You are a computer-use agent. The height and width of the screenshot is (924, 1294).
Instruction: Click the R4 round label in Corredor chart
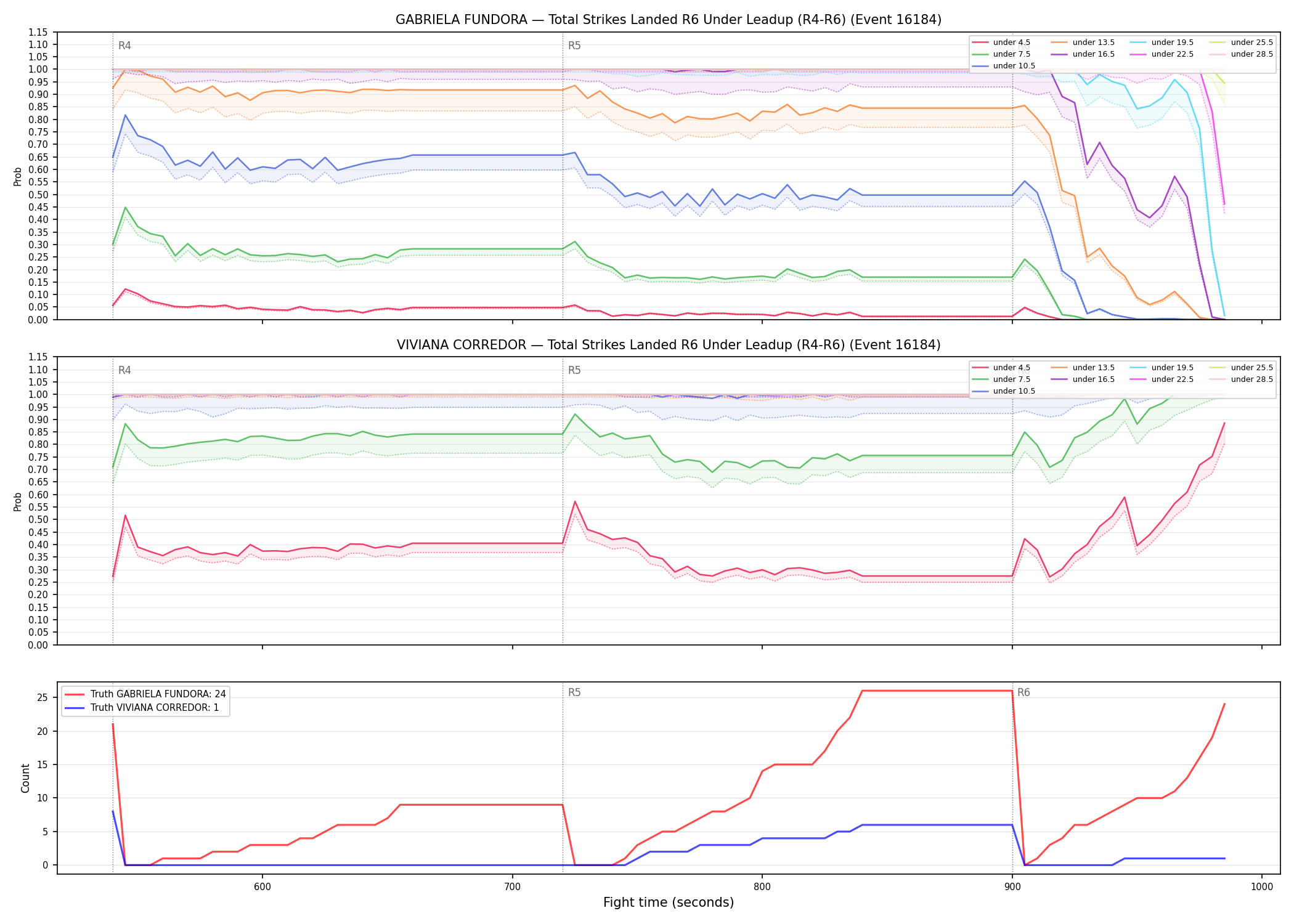point(124,370)
